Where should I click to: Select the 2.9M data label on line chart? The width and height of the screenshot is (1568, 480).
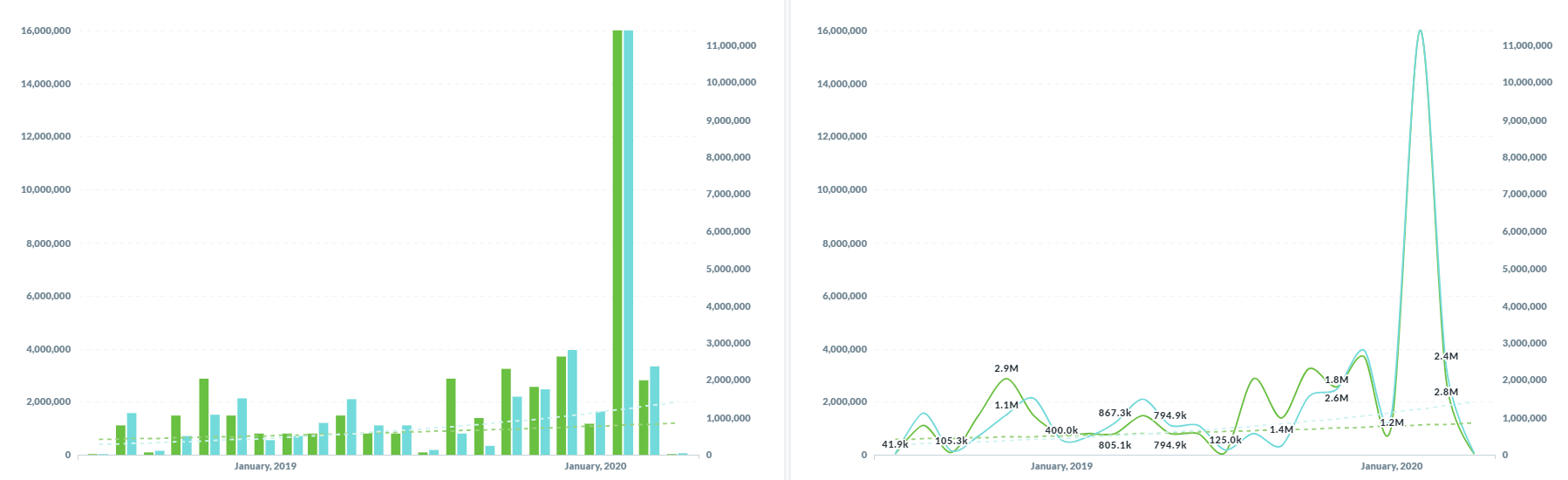[x=1006, y=369]
